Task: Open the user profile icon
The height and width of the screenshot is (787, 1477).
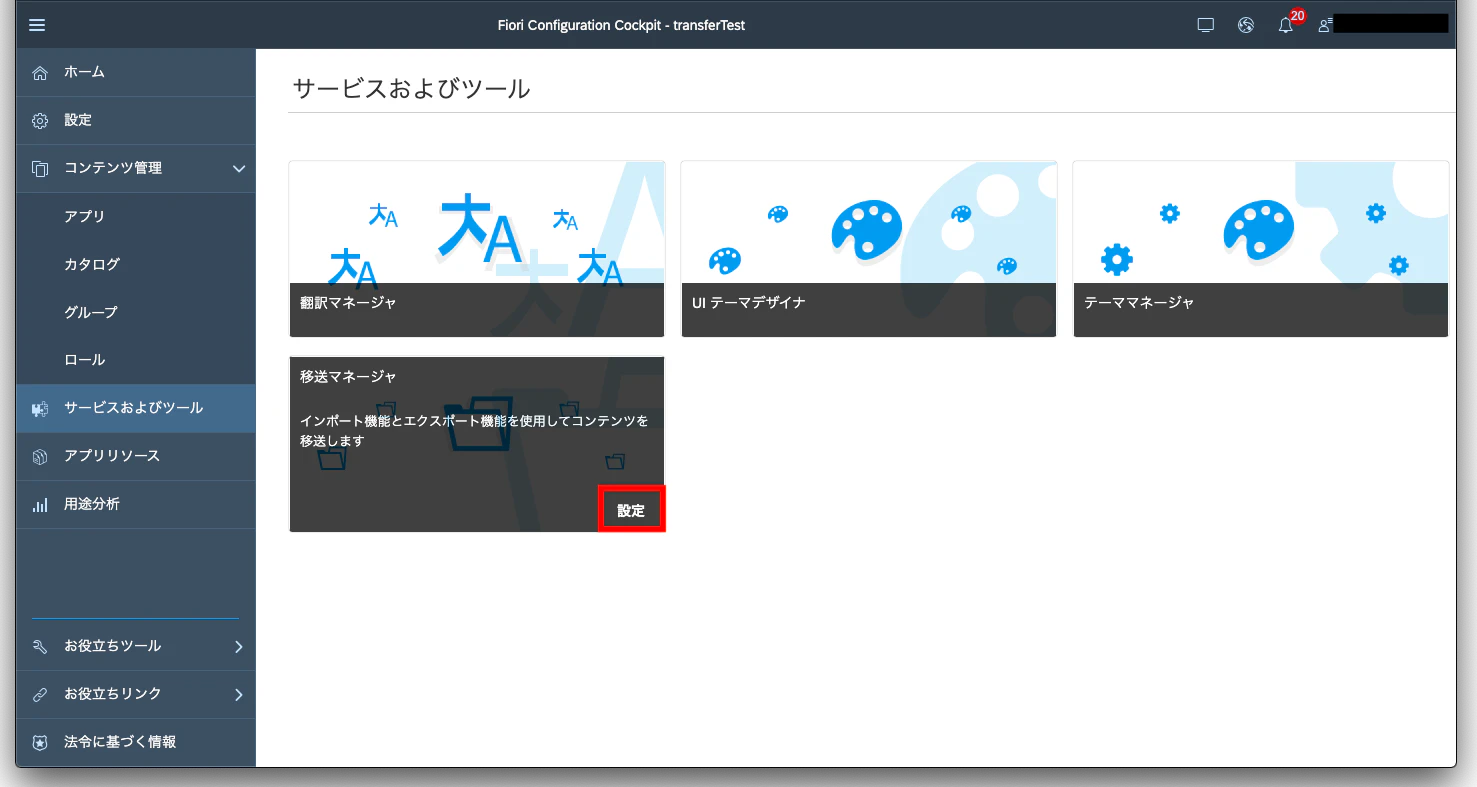Action: click(1325, 25)
